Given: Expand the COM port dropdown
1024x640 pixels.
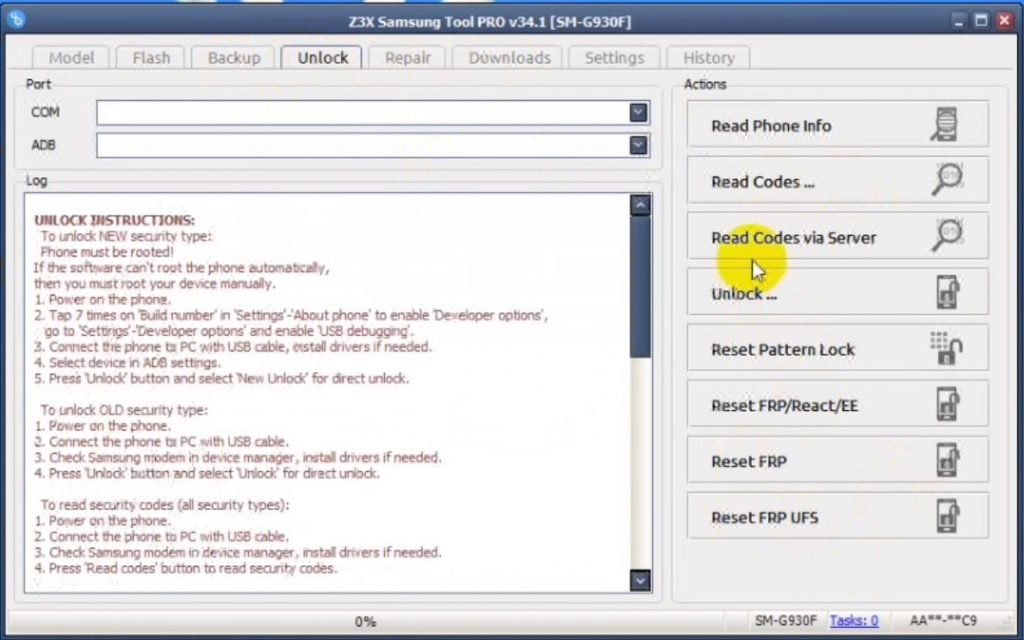Looking at the screenshot, I should 639,113.
